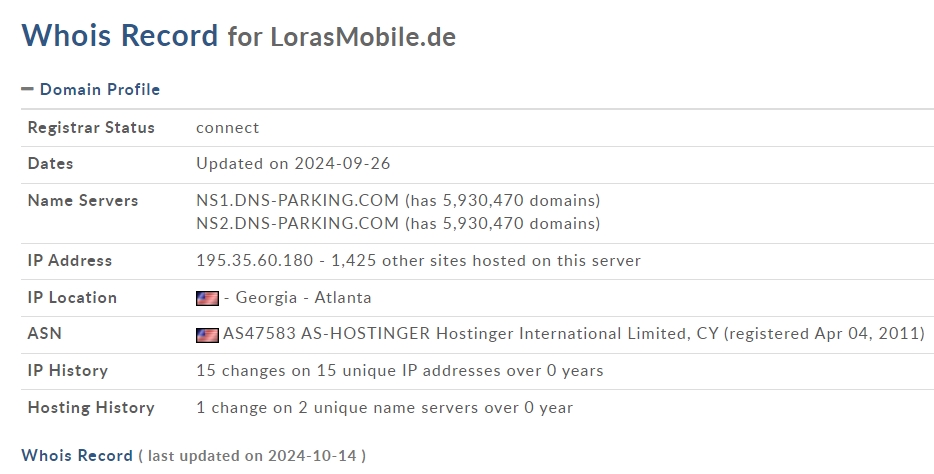Open Hosting History 1 change entry
The width and height of the screenshot is (934, 474).
coord(384,408)
